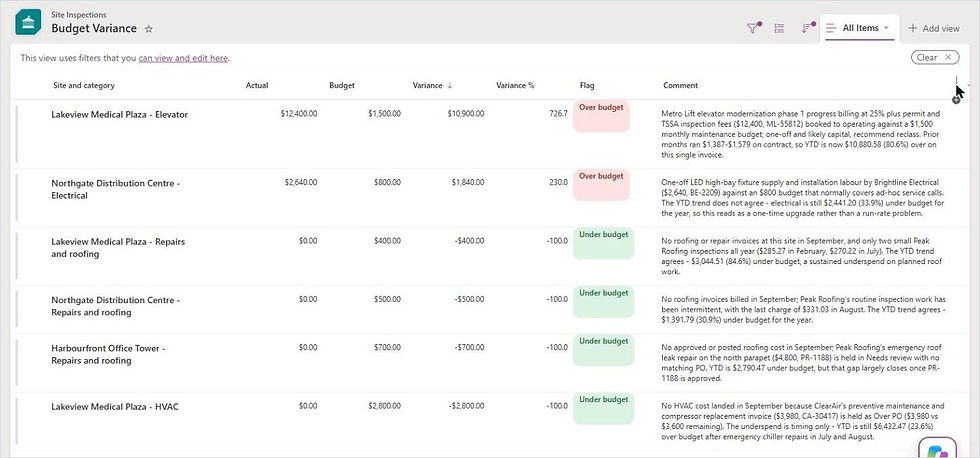The width and height of the screenshot is (980, 458).
Task: Click the Comment column header
Action: (681, 86)
